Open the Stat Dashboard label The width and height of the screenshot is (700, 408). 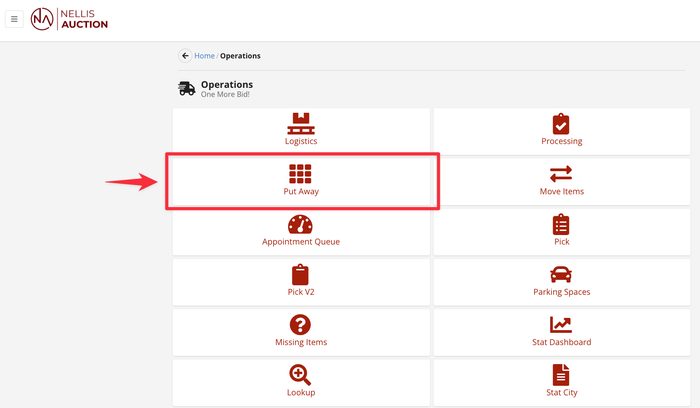562,342
